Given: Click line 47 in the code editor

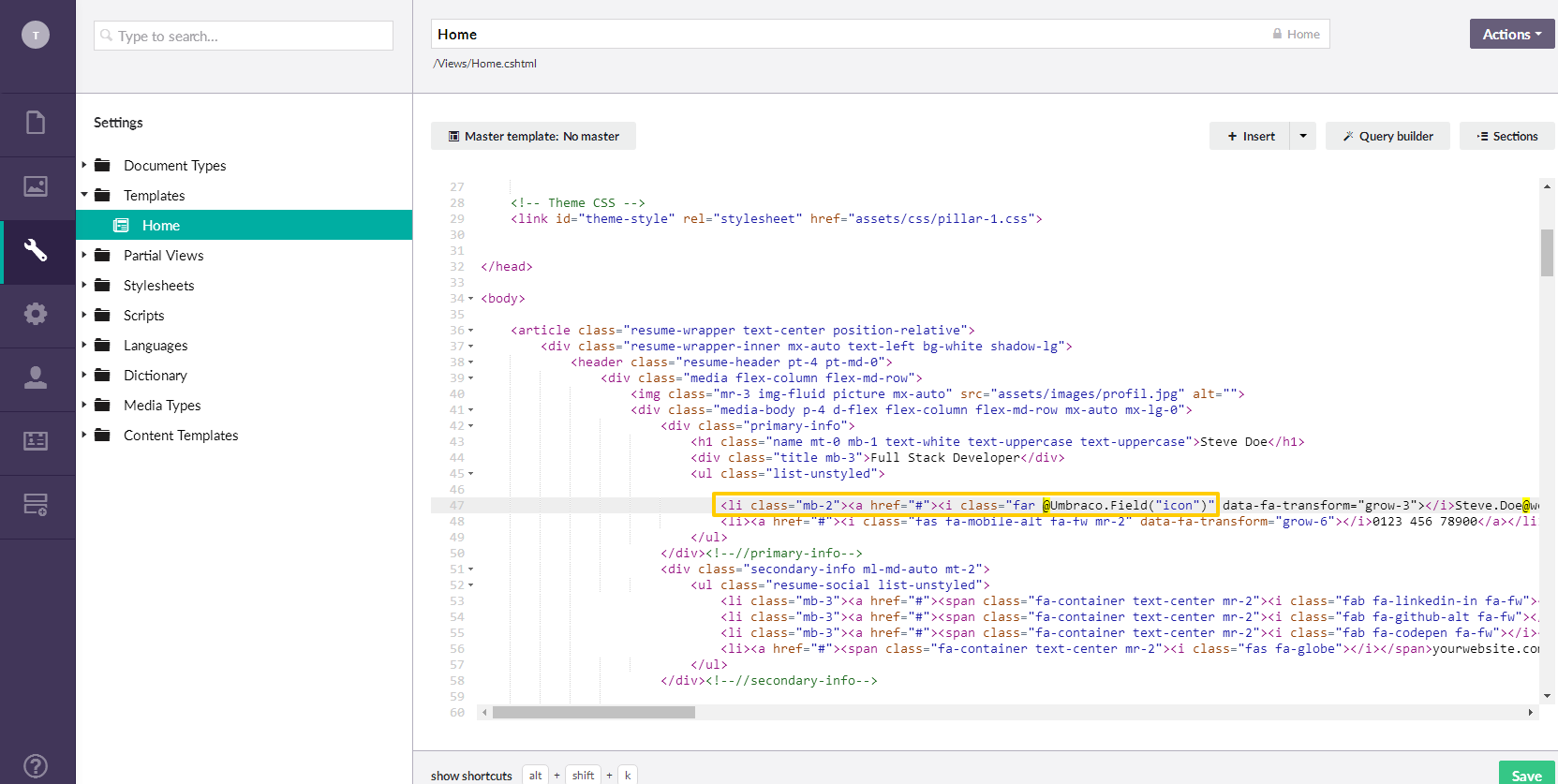Looking at the screenshot, I should pos(984,505).
